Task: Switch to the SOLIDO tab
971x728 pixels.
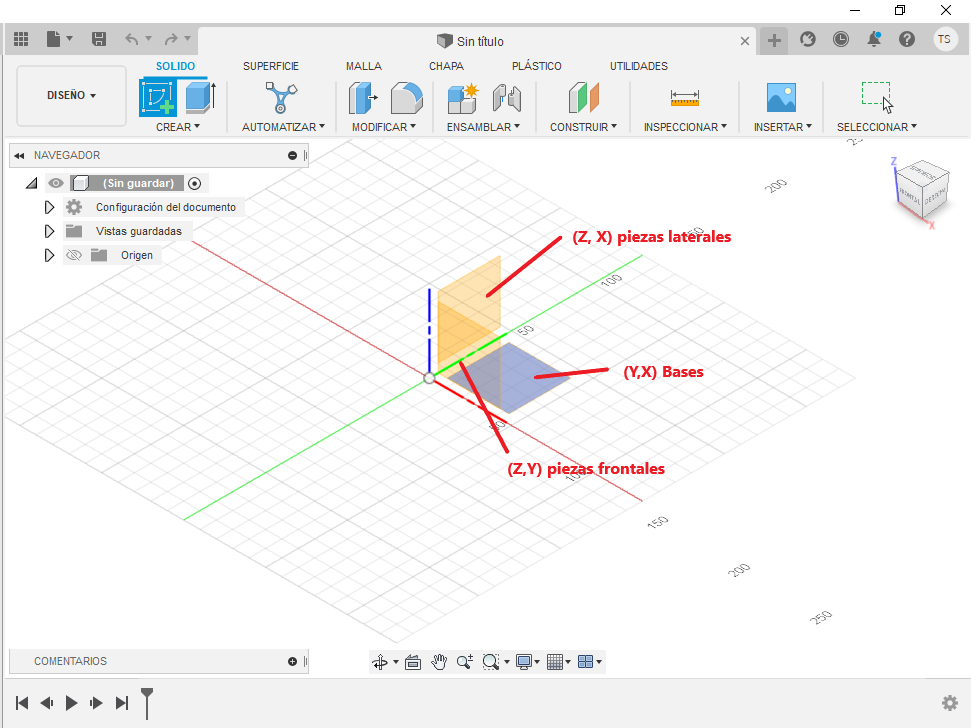Action: 175,66
